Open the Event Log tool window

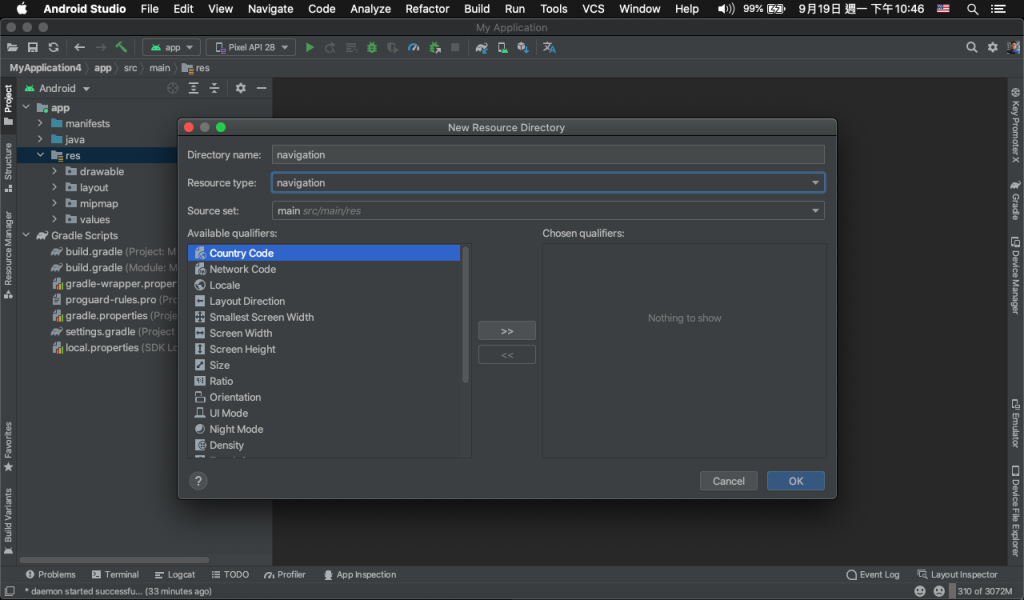point(872,575)
